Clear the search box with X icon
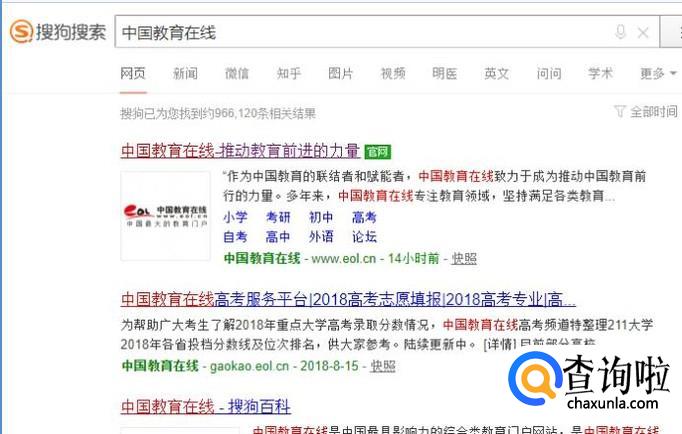682x434 pixels. 643,32
